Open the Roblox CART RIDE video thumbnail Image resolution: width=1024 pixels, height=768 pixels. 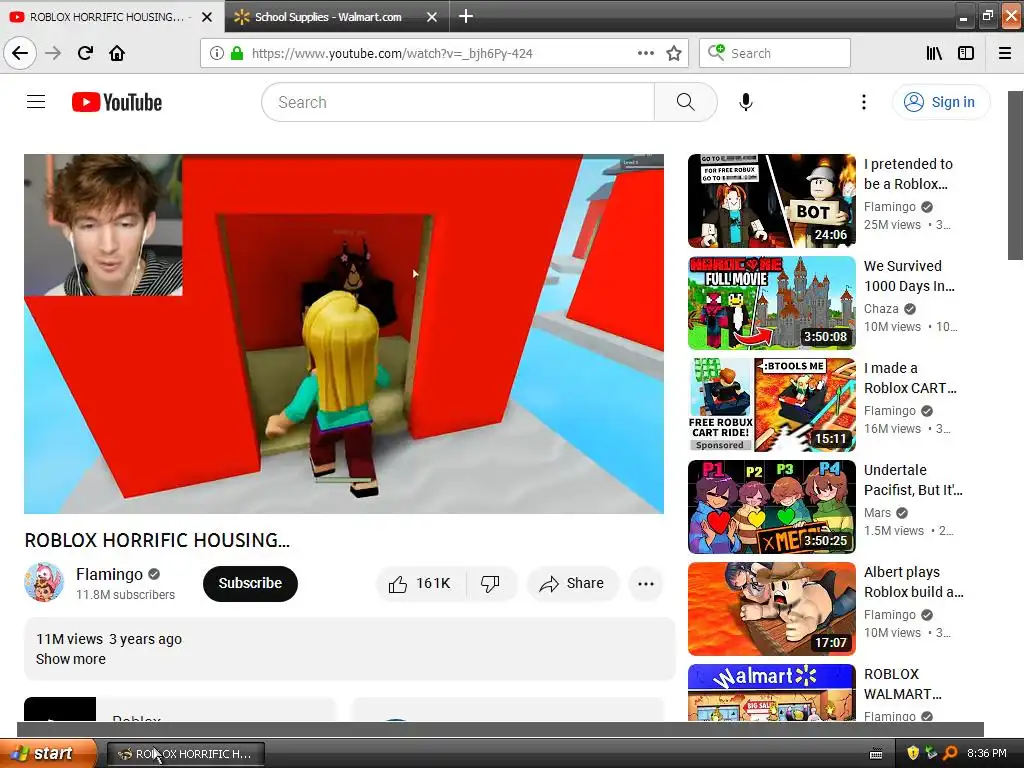pos(771,404)
